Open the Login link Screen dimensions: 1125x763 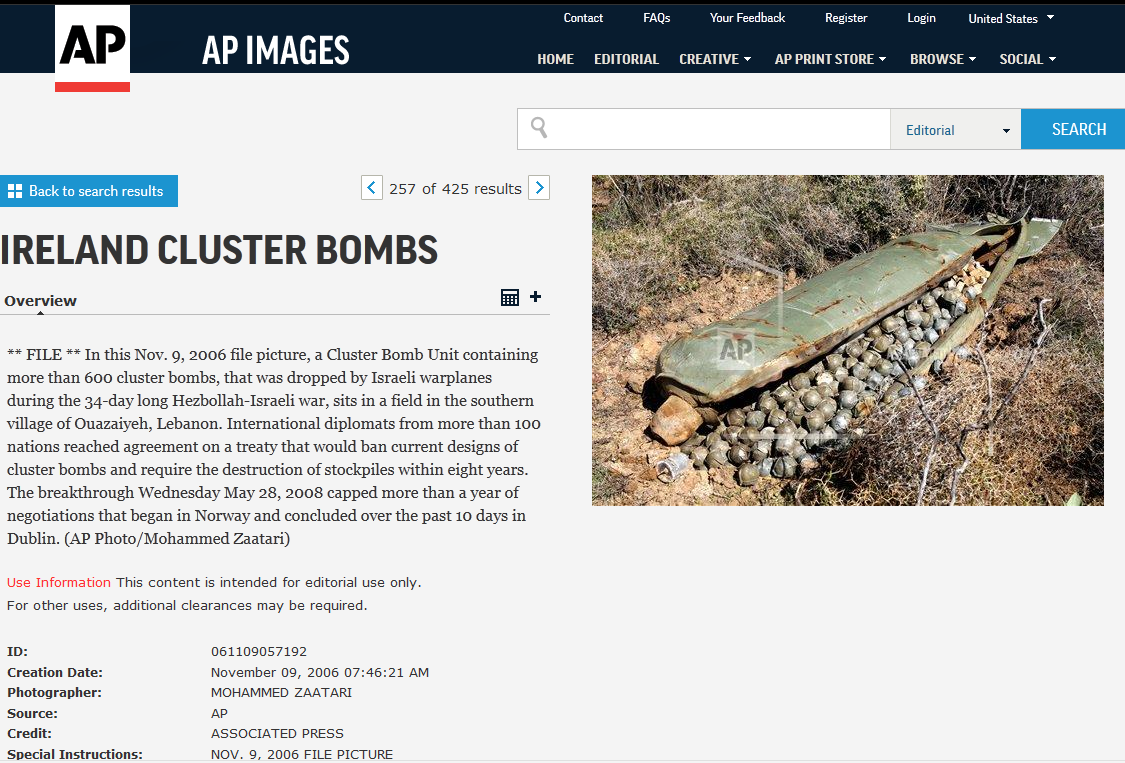[921, 18]
